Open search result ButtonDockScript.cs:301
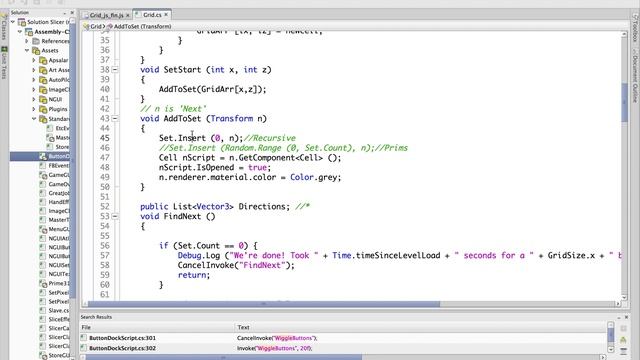The height and width of the screenshot is (360, 640). (x=343, y=338)
